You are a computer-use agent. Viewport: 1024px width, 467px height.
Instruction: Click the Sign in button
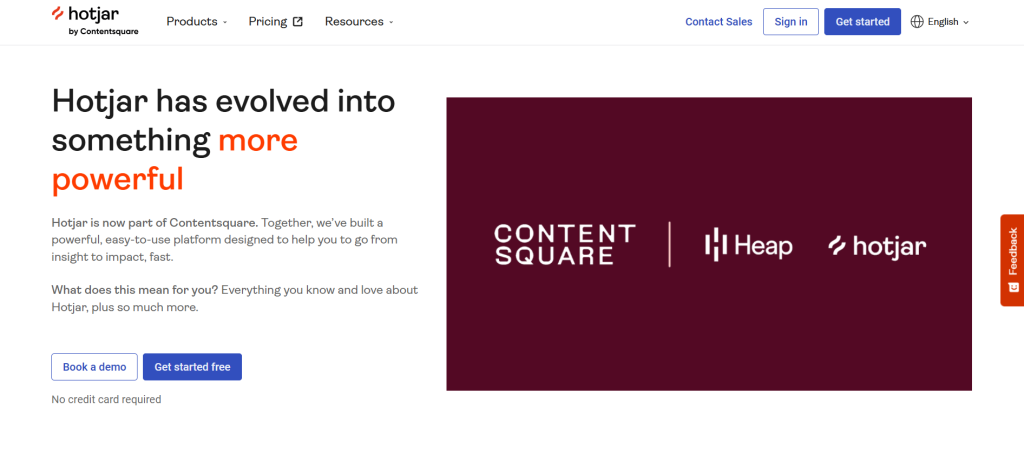click(791, 22)
